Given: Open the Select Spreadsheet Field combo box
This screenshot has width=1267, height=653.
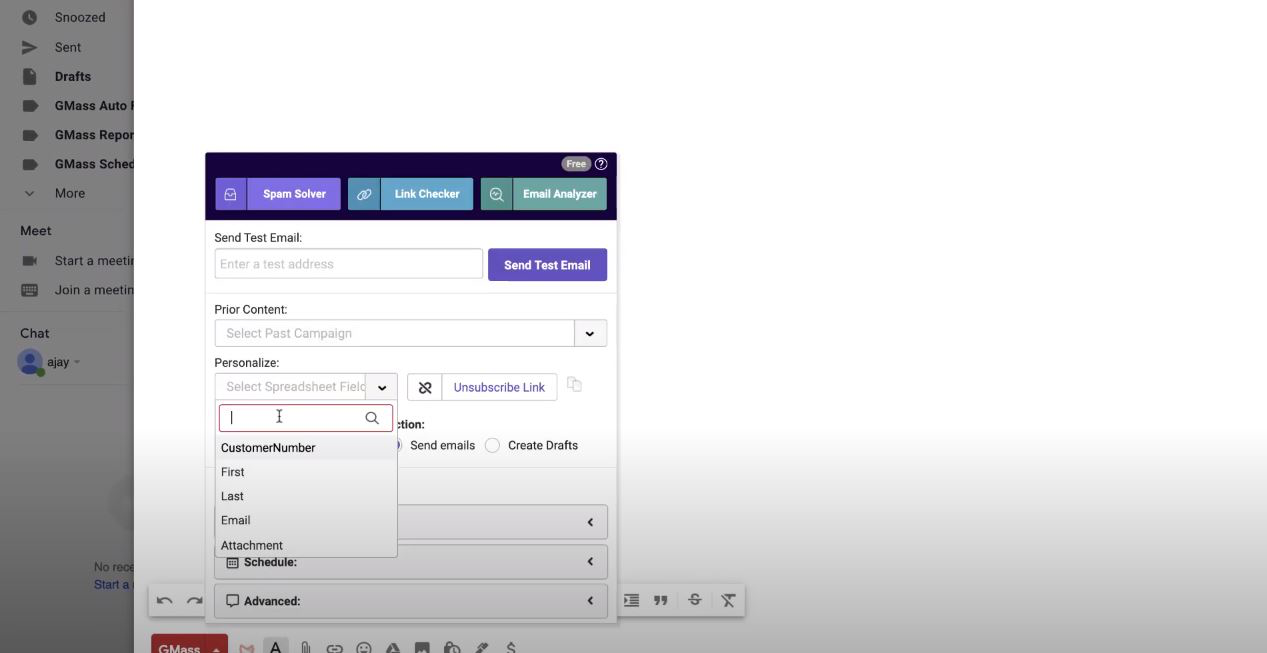Looking at the screenshot, I should tap(290, 387).
